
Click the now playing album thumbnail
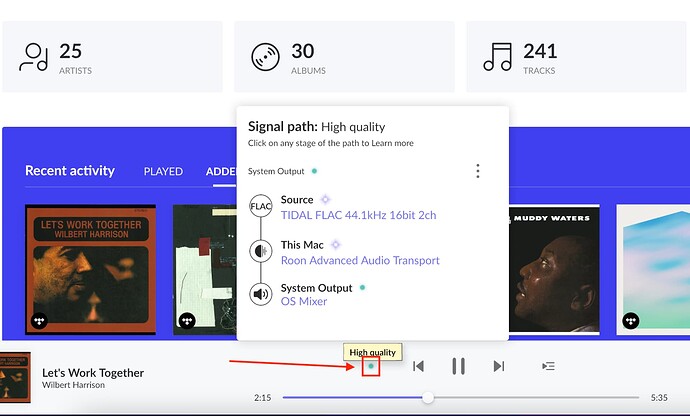click(15, 377)
